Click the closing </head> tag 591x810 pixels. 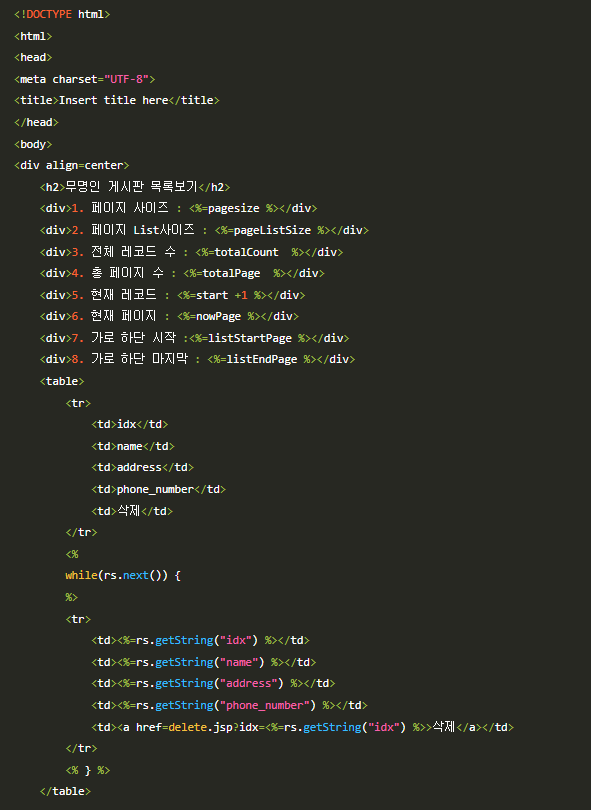point(36,122)
